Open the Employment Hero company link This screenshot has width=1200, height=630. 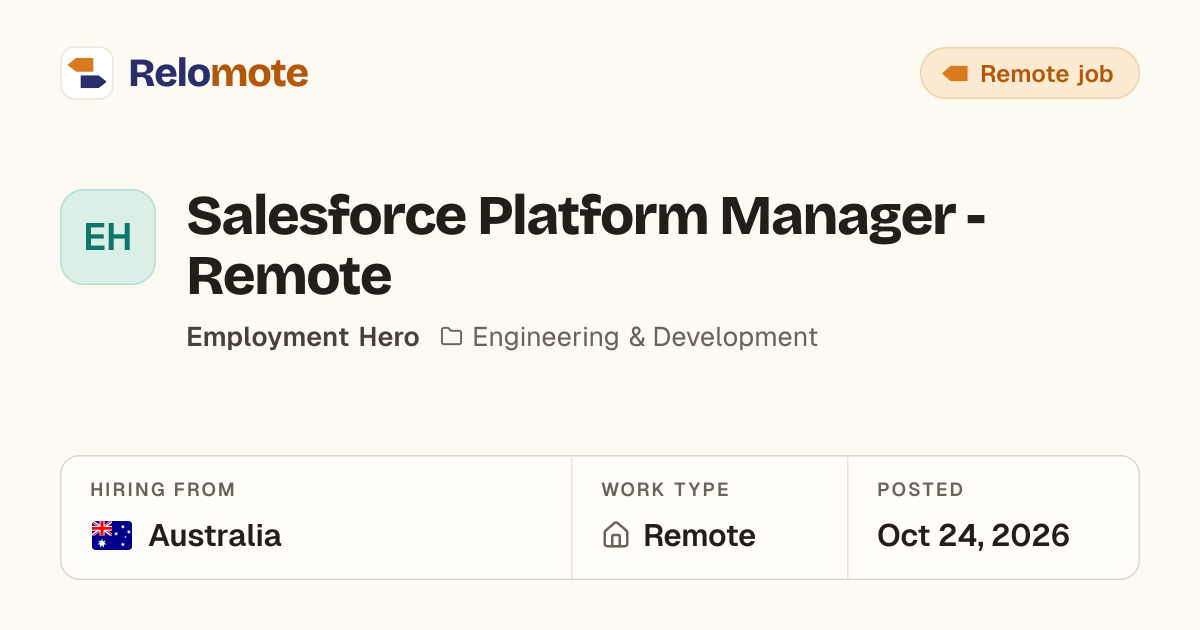[303, 337]
